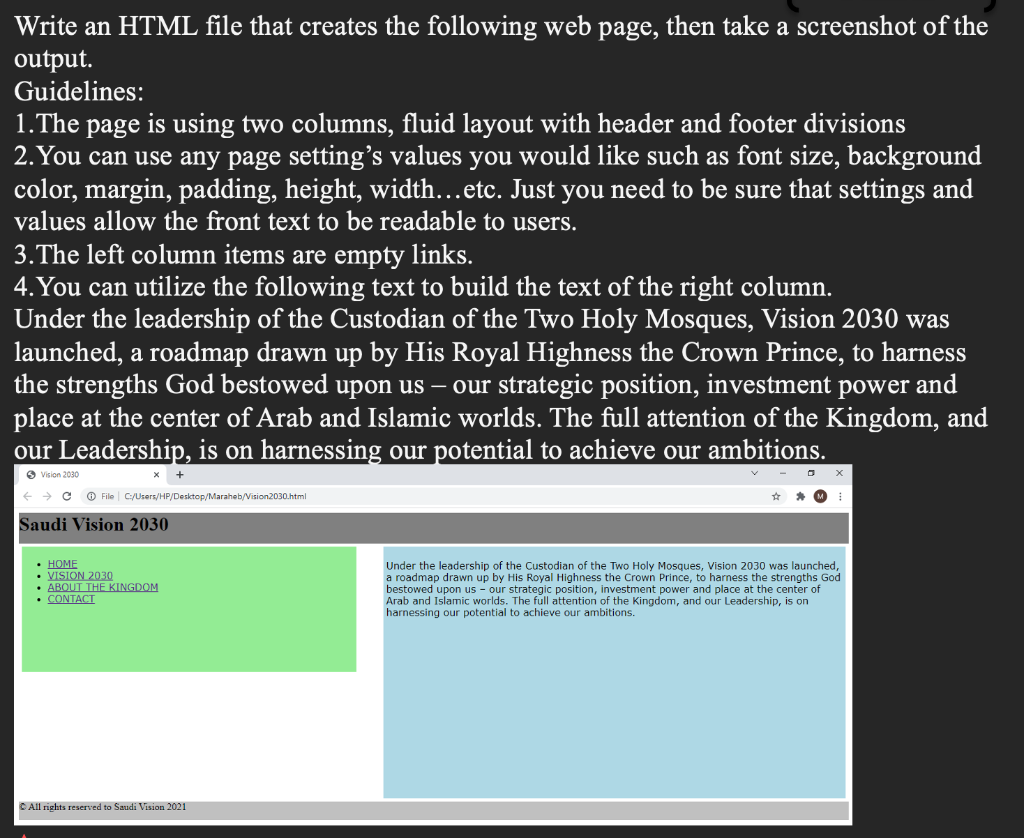
Task: Close the Vision 2030 tab
Action: [156, 474]
